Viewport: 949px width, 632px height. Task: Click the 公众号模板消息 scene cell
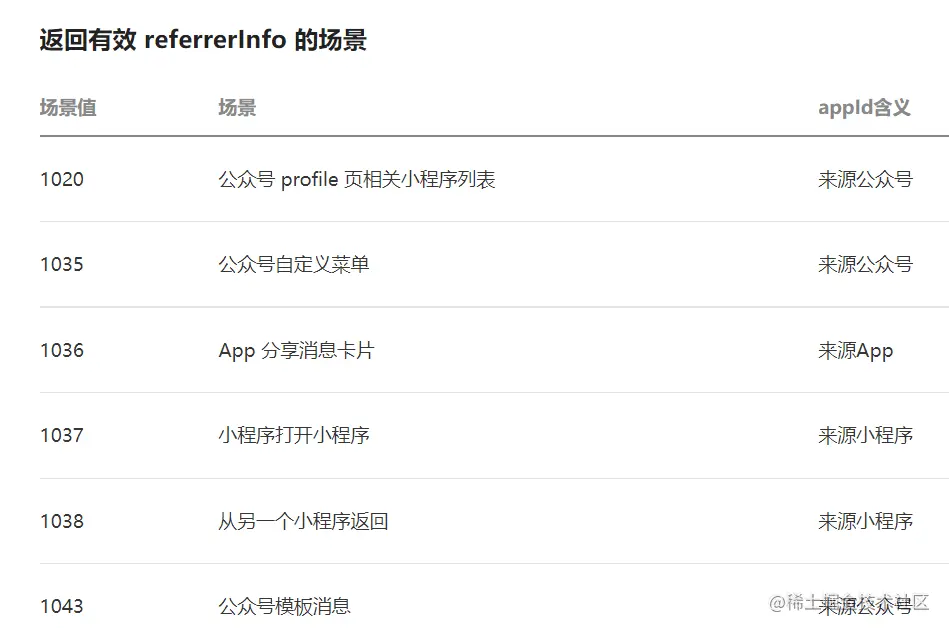(x=285, y=607)
